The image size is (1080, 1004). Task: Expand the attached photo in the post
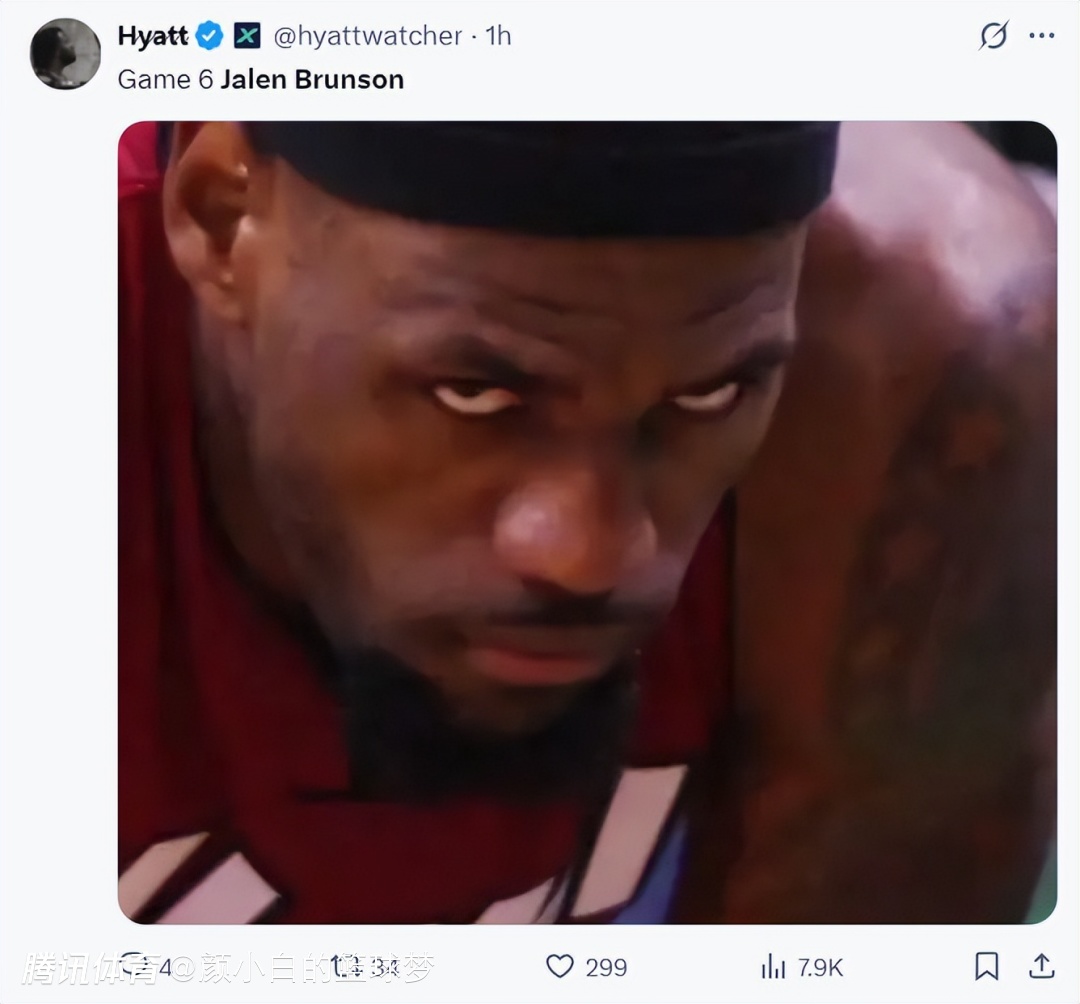point(587,522)
